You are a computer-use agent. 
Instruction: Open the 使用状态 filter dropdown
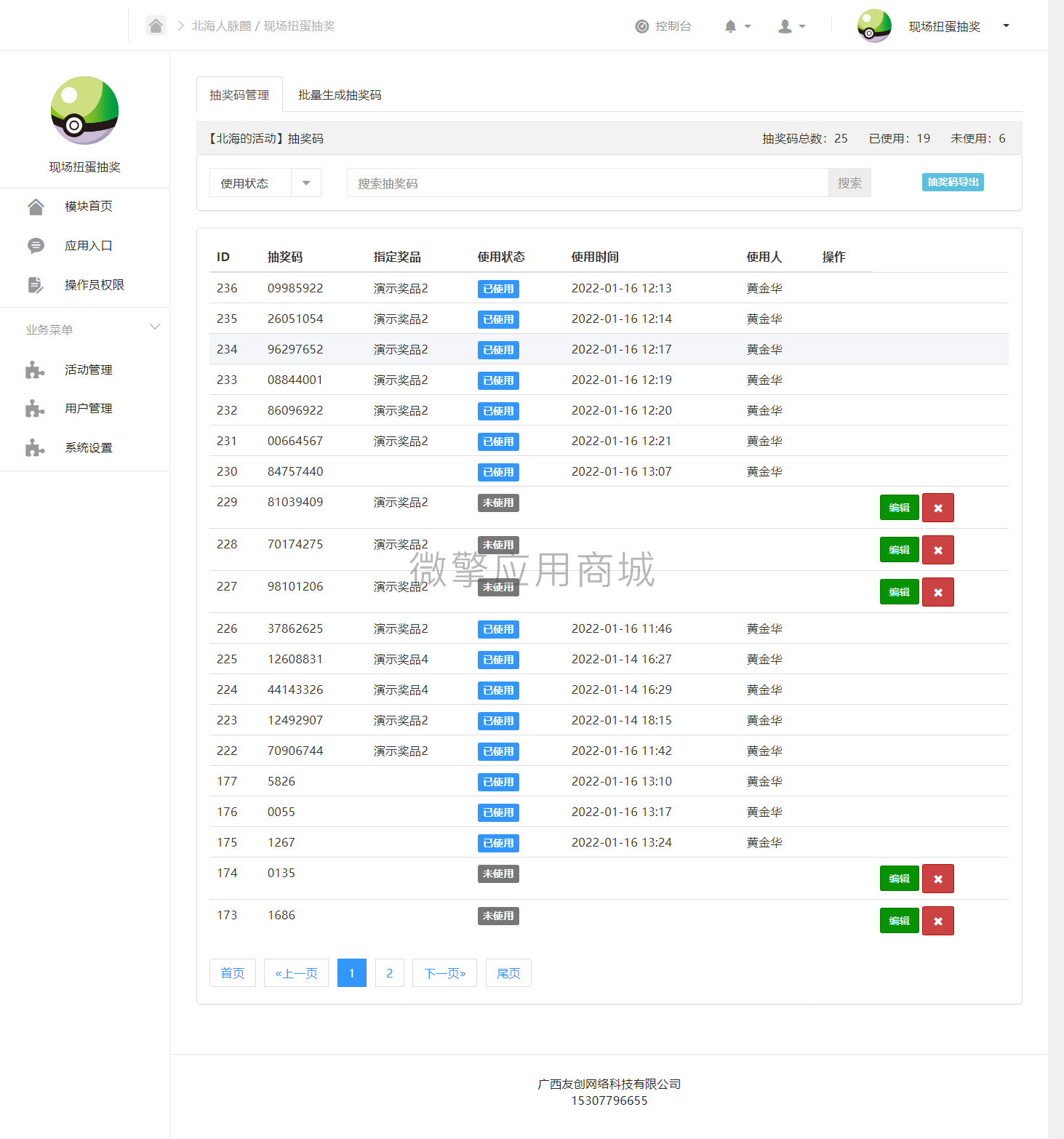point(306,183)
